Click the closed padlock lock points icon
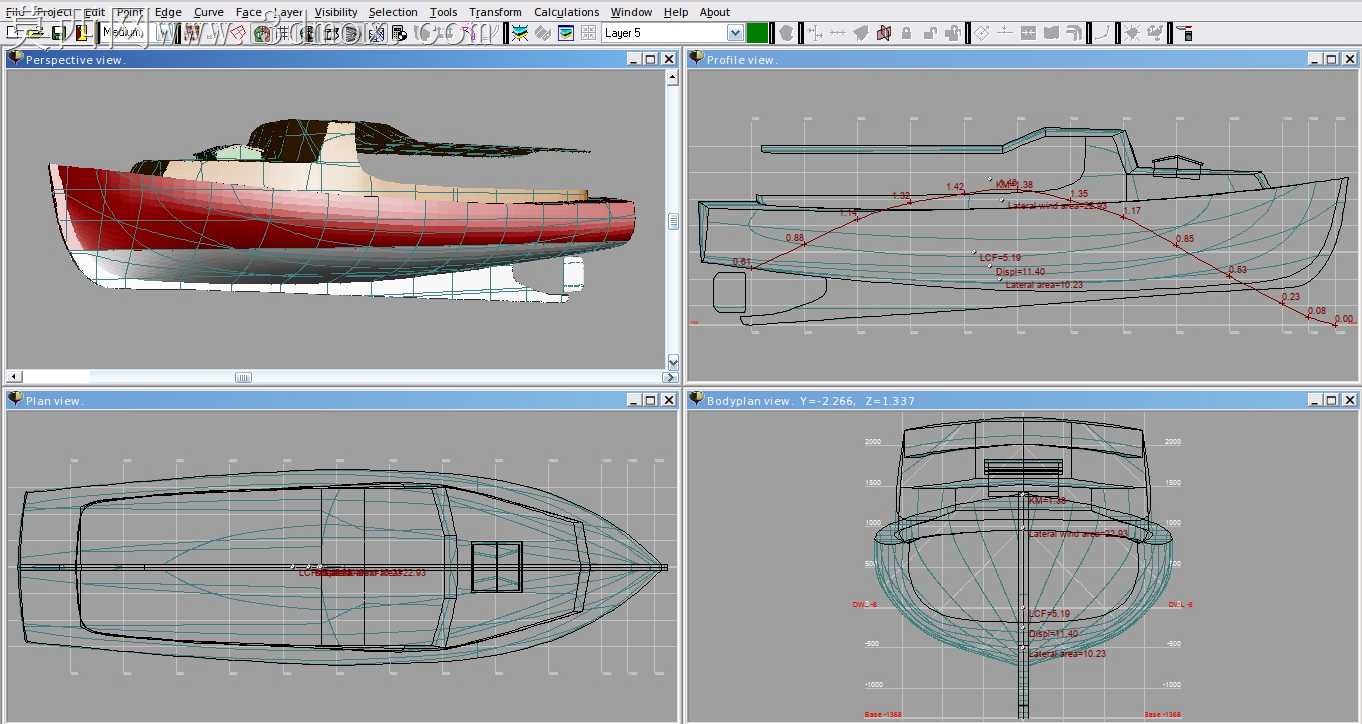This screenshot has width=1362, height=724. 906,33
